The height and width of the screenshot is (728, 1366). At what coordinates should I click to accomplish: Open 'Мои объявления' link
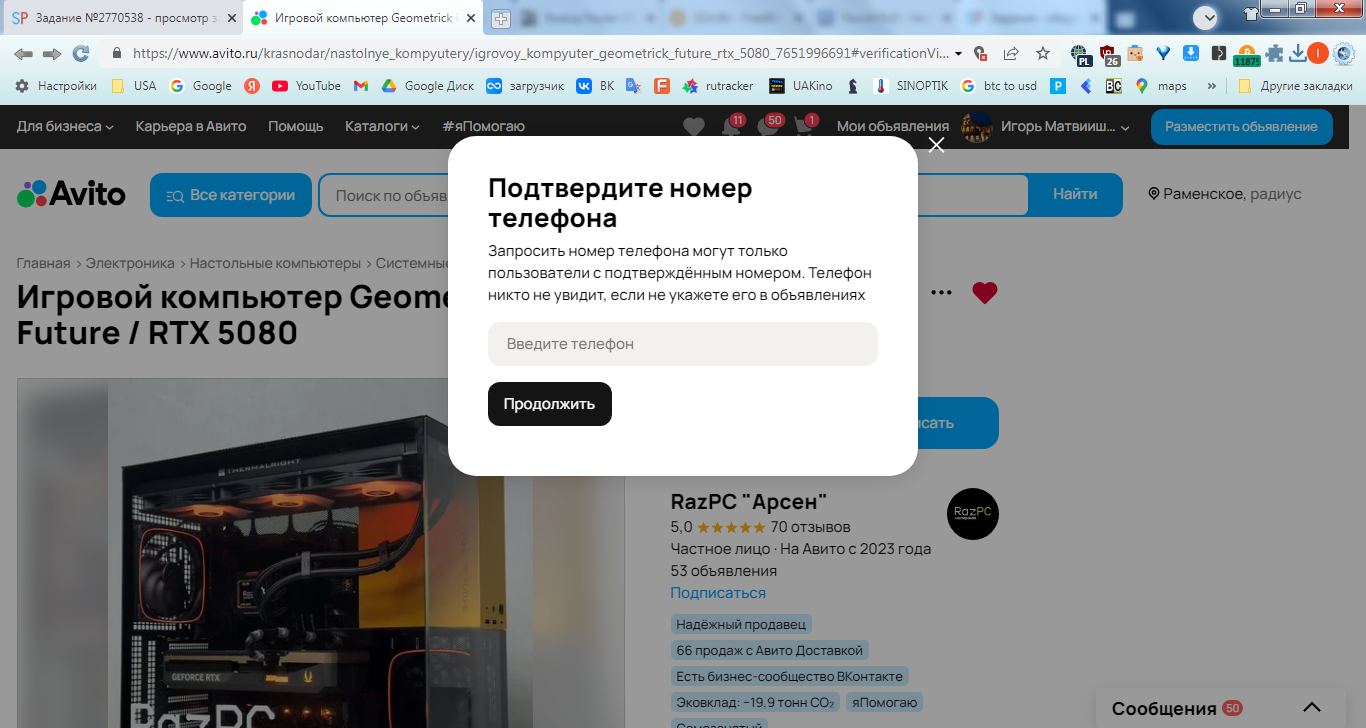(893, 126)
